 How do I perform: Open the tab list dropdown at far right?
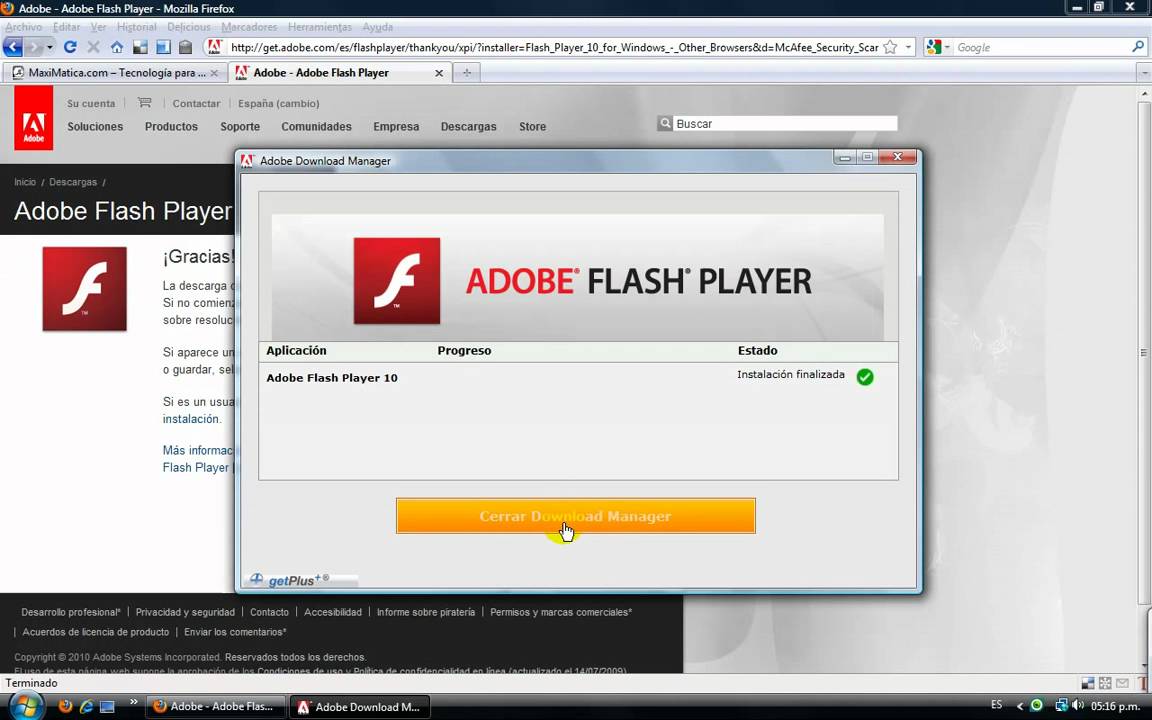(x=1144, y=73)
